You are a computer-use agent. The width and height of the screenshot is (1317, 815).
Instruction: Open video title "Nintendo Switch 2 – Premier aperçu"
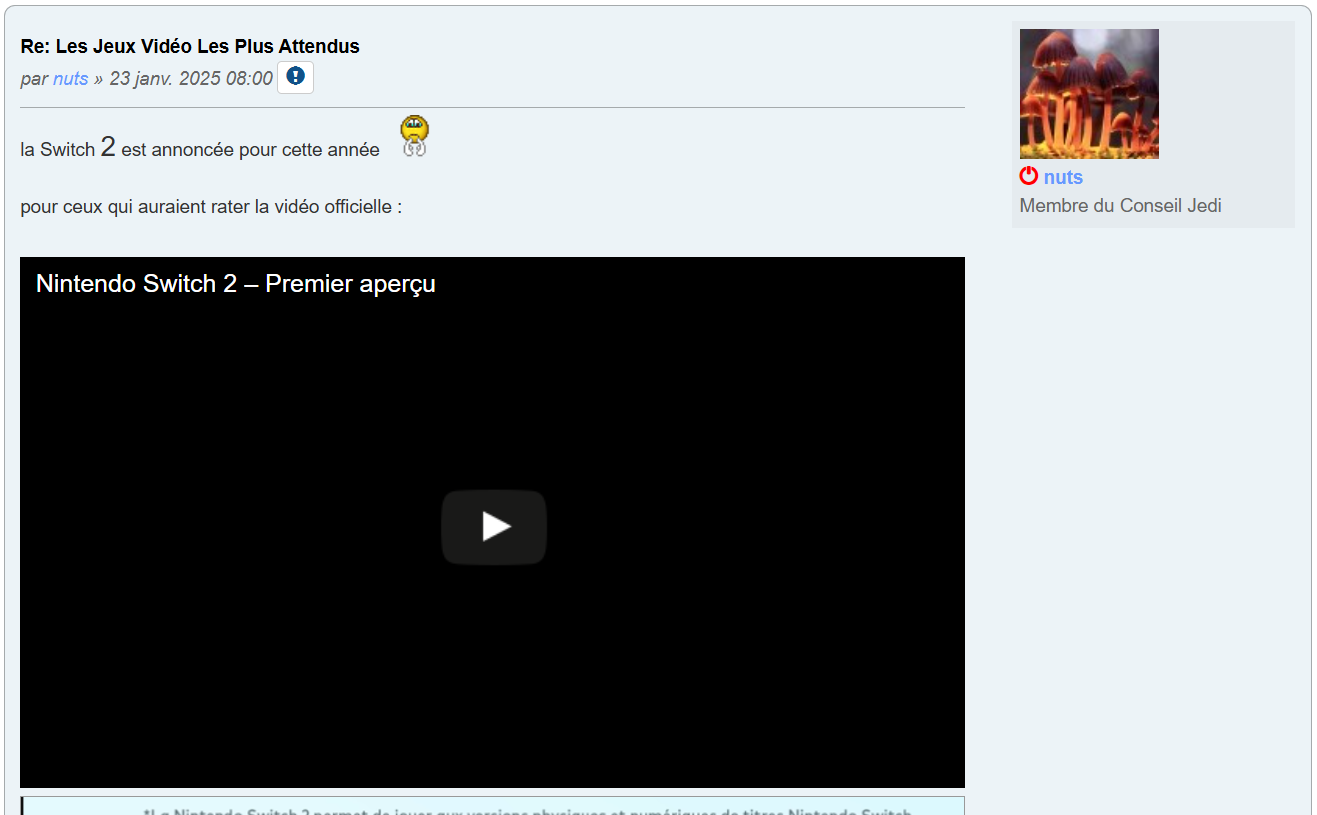point(236,284)
